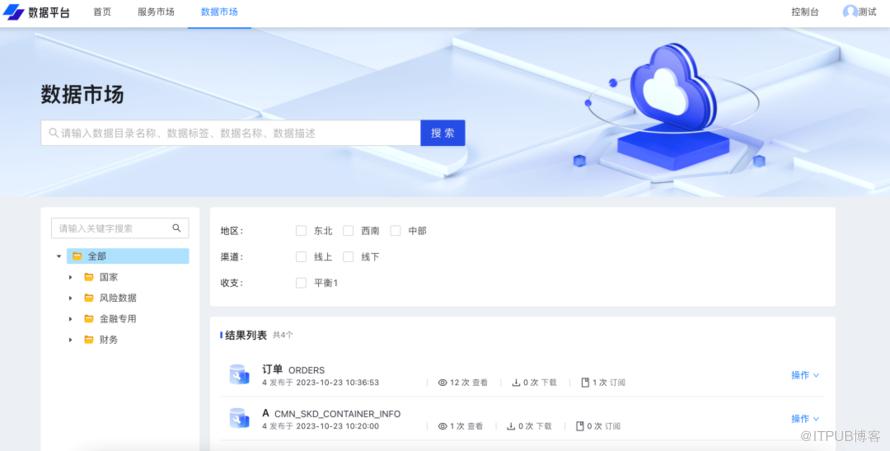Collapse the 全部 tree node arrow
Viewport: 890px width, 451px height.
tap(59, 256)
